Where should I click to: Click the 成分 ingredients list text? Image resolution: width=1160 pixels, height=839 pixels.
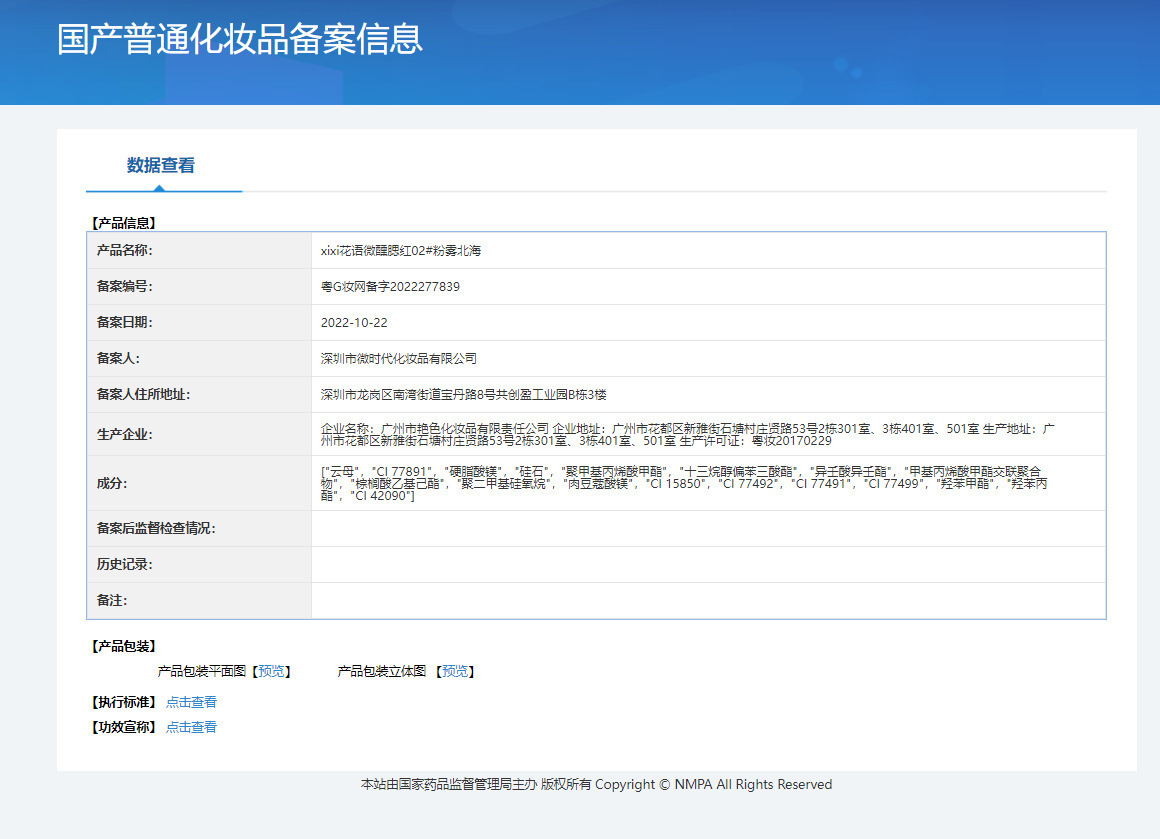[684, 483]
